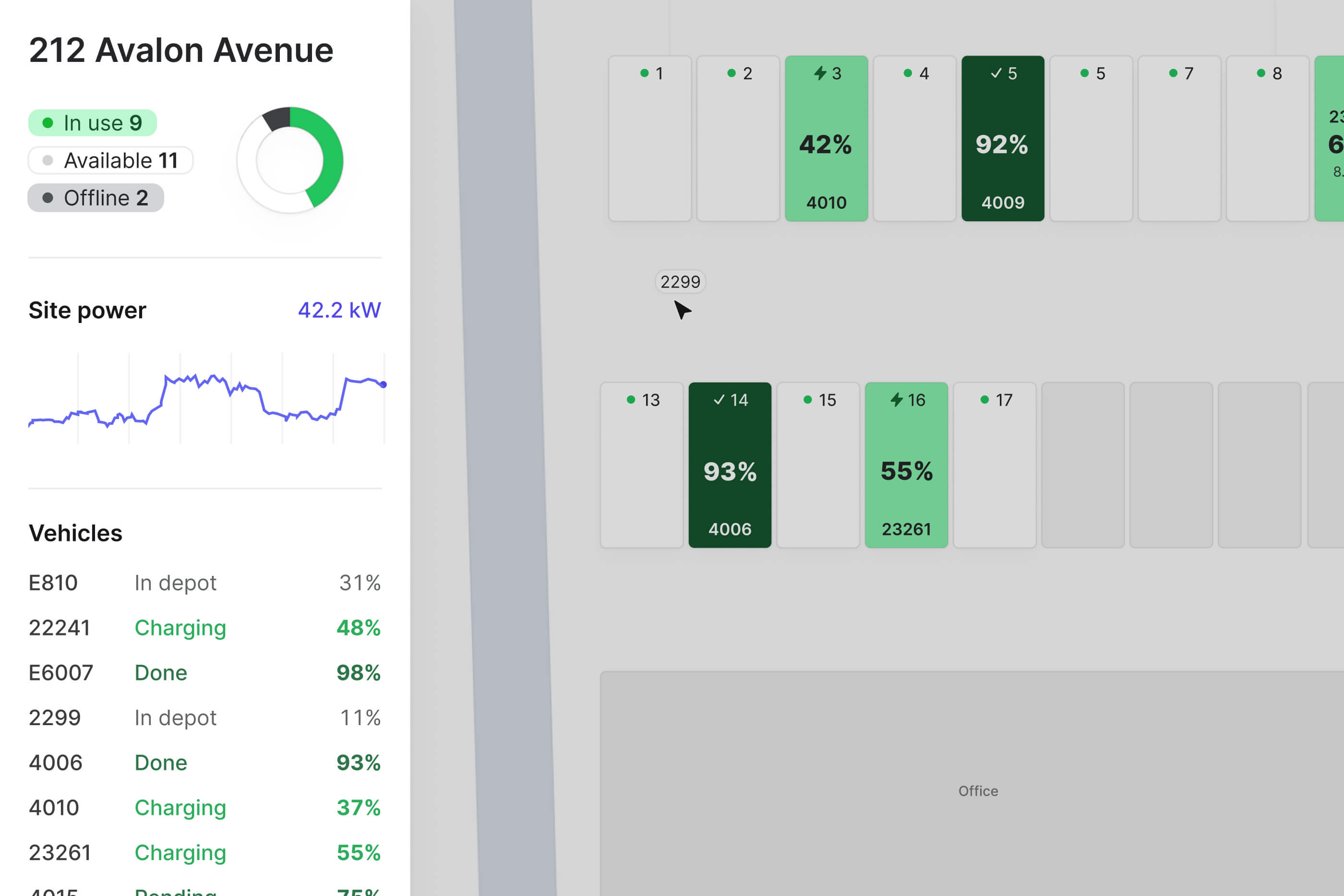Click the checkmark icon on the 92% charger
The height and width of the screenshot is (896, 1344).
pos(996,73)
